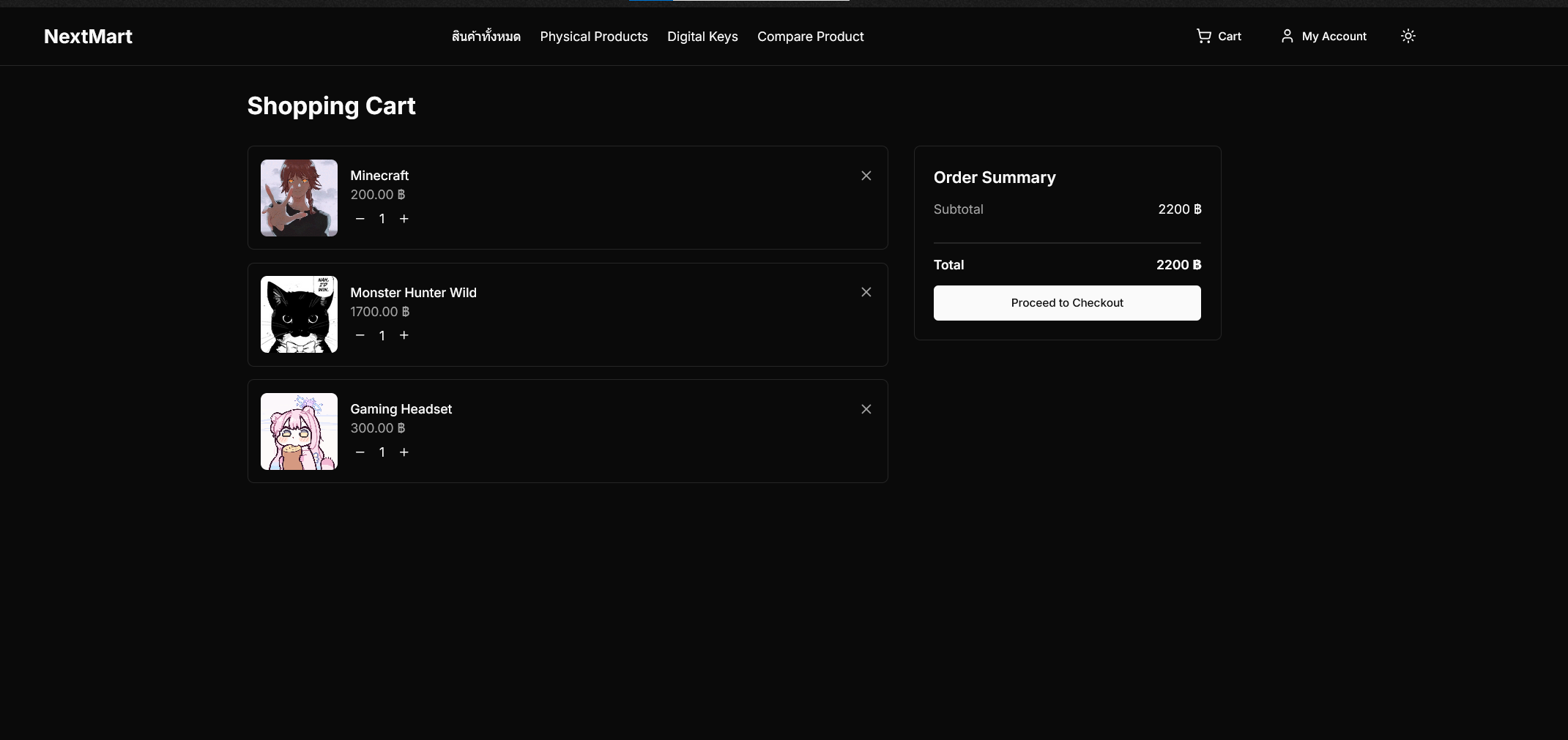Open Compare Product page
The height and width of the screenshot is (740, 1568).
[x=810, y=37]
